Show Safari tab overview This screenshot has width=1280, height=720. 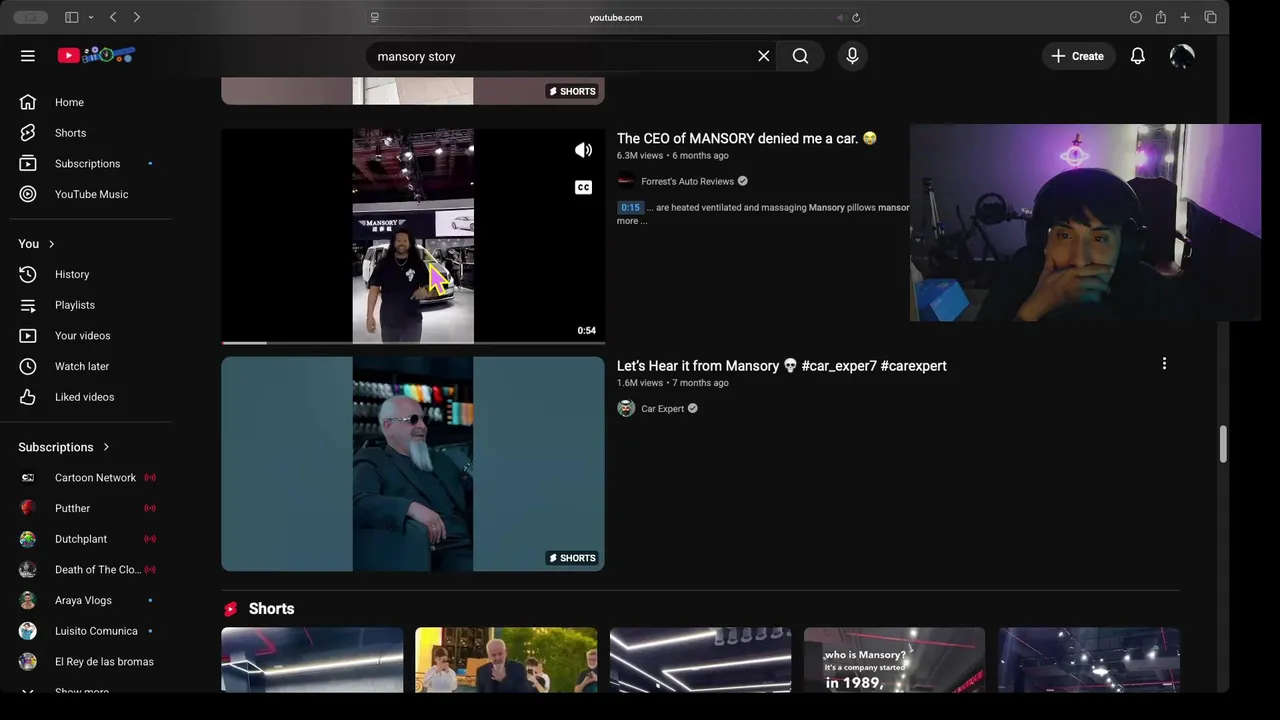1210,17
